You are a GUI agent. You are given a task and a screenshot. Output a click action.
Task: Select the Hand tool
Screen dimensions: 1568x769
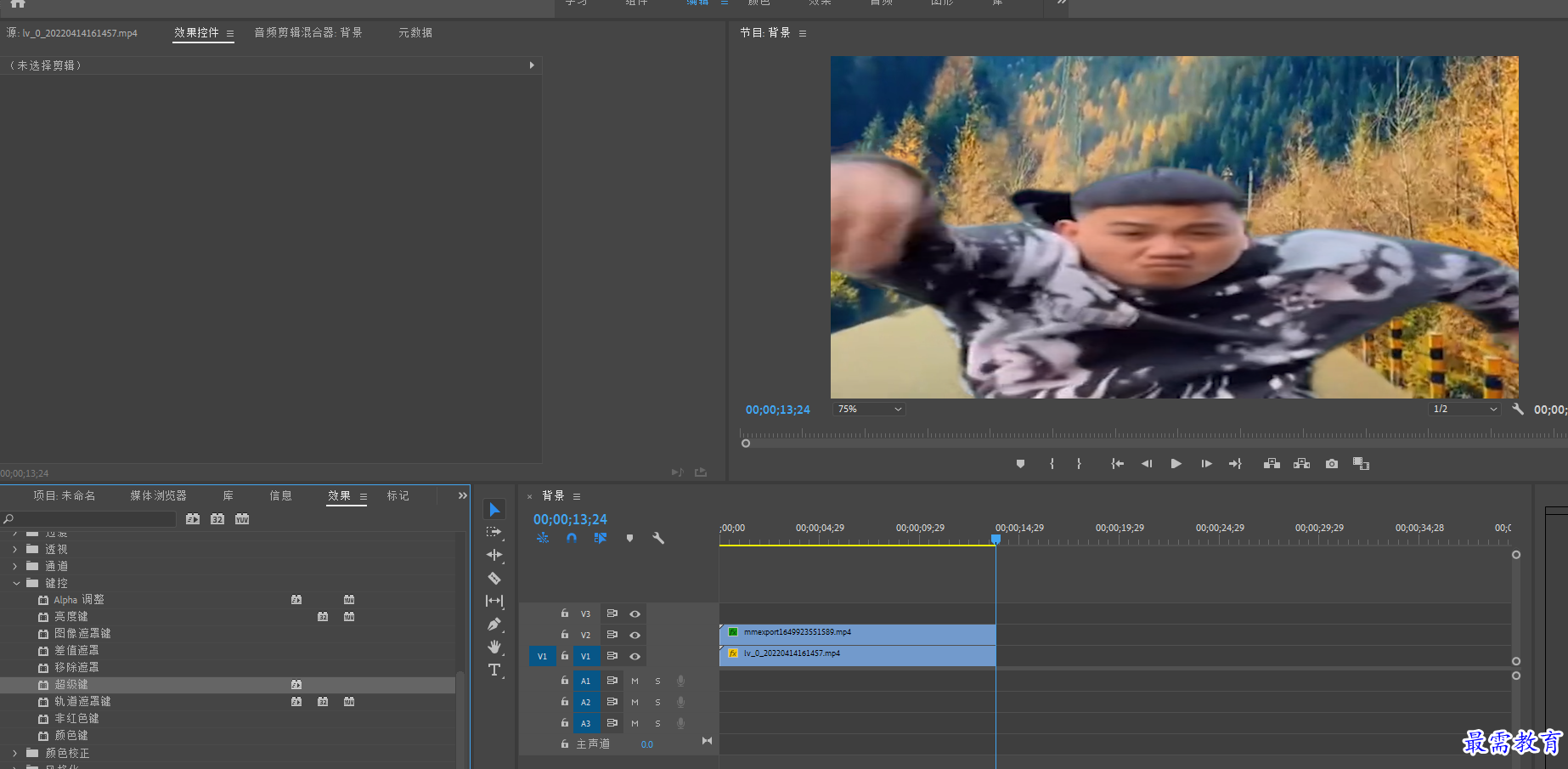point(494,647)
